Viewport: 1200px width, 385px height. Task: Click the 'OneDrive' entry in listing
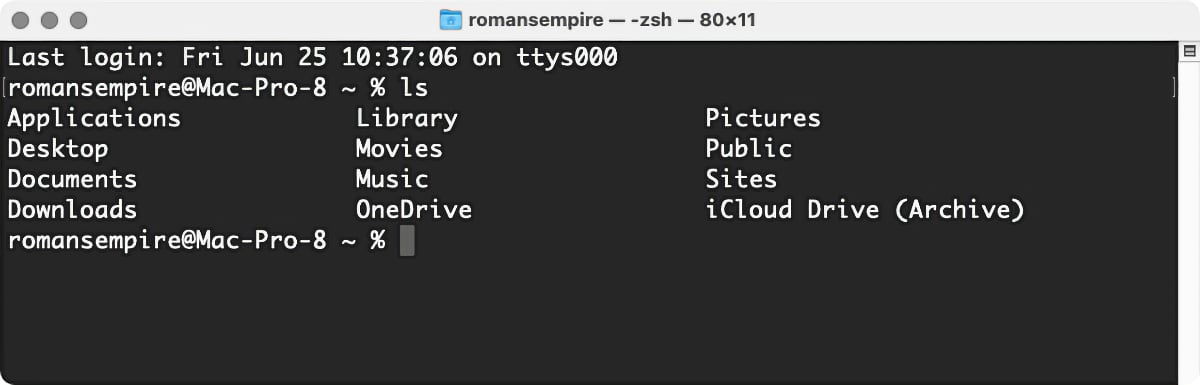coord(414,210)
